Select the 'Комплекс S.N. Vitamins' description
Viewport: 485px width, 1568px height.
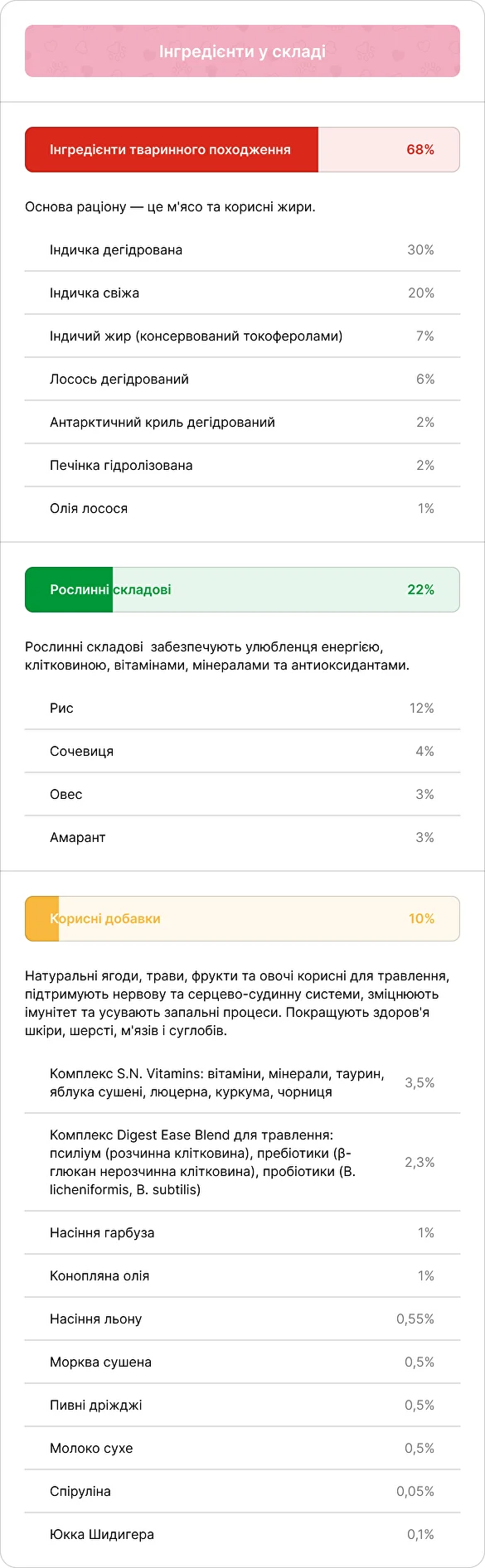pos(217,1083)
